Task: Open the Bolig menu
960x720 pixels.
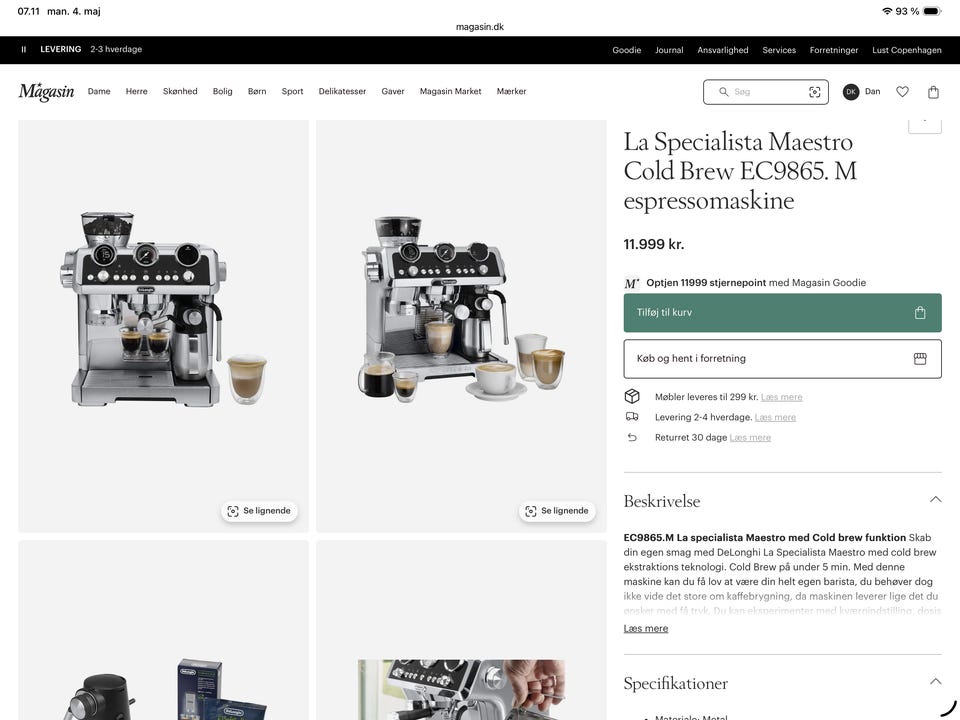Action: click(222, 91)
